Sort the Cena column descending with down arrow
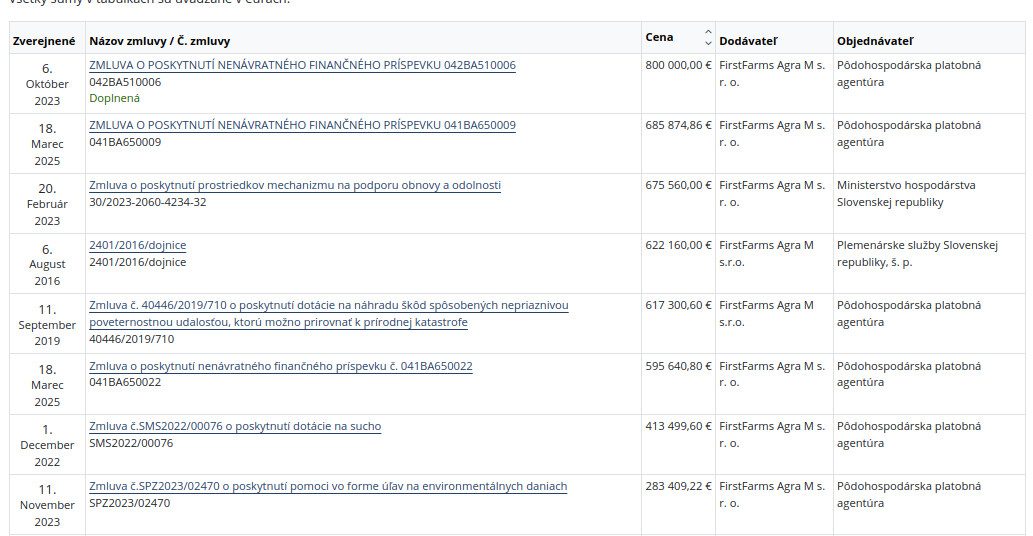 pyautogui.click(x=708, y=43)
